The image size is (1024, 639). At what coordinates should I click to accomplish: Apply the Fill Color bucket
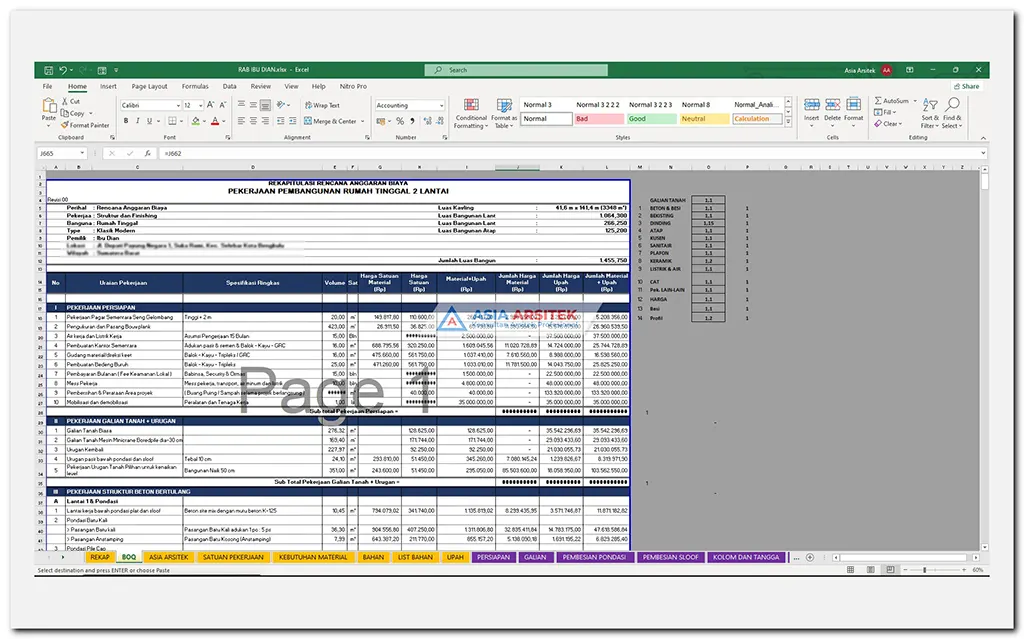[195, 121]
